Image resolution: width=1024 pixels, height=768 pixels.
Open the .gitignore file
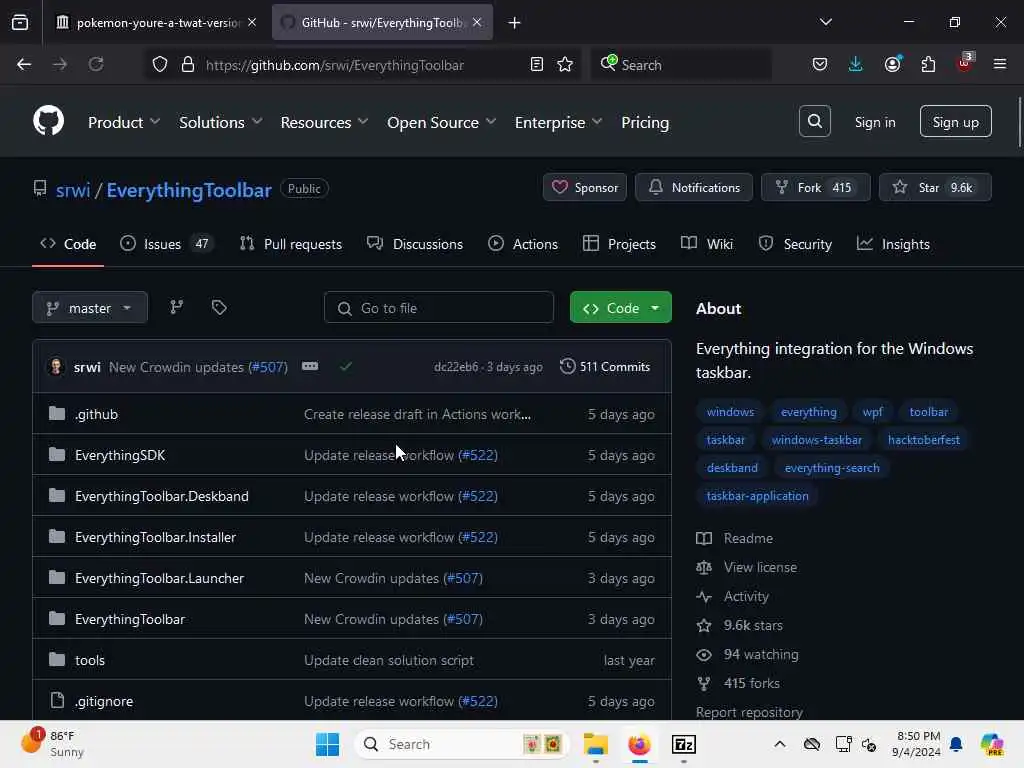click(x=104, y=701)
